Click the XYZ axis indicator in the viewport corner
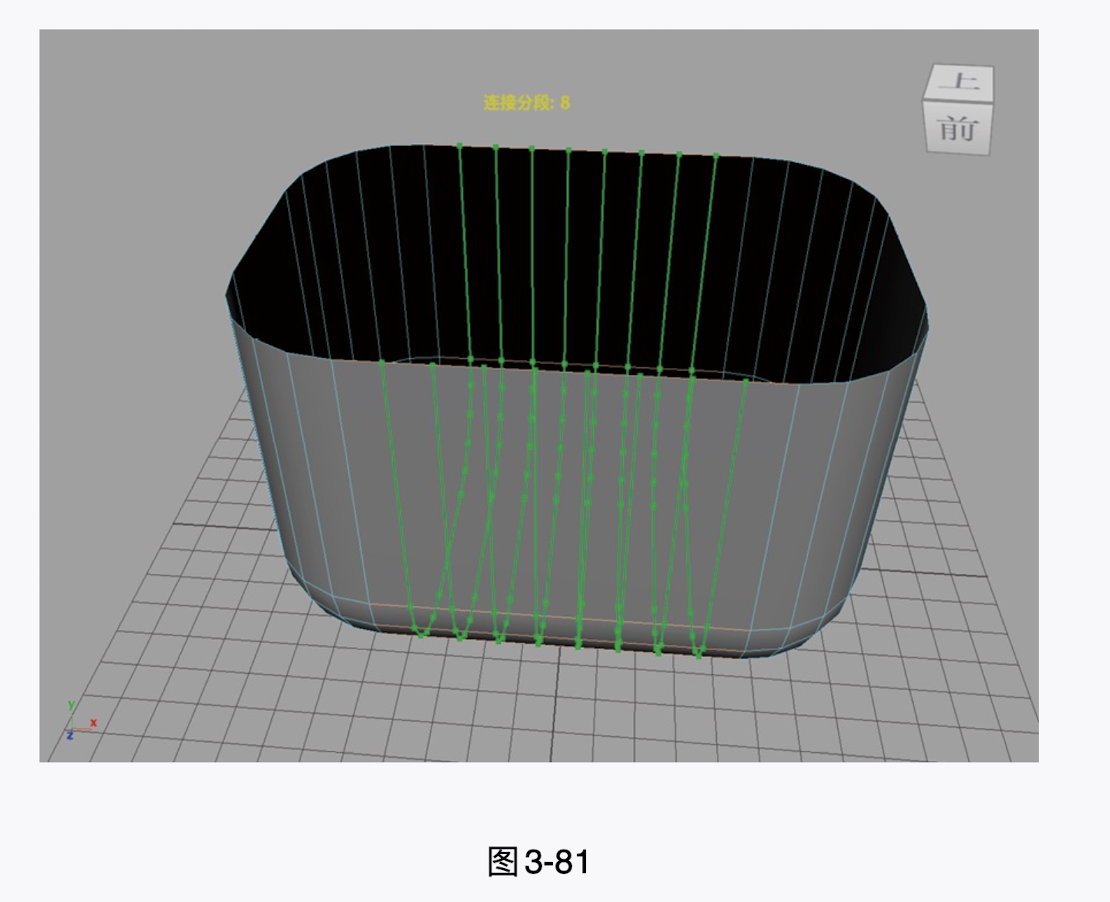The width and height of the screenshot is (1110, 902). pyautogui.click(x=80, y=721)
